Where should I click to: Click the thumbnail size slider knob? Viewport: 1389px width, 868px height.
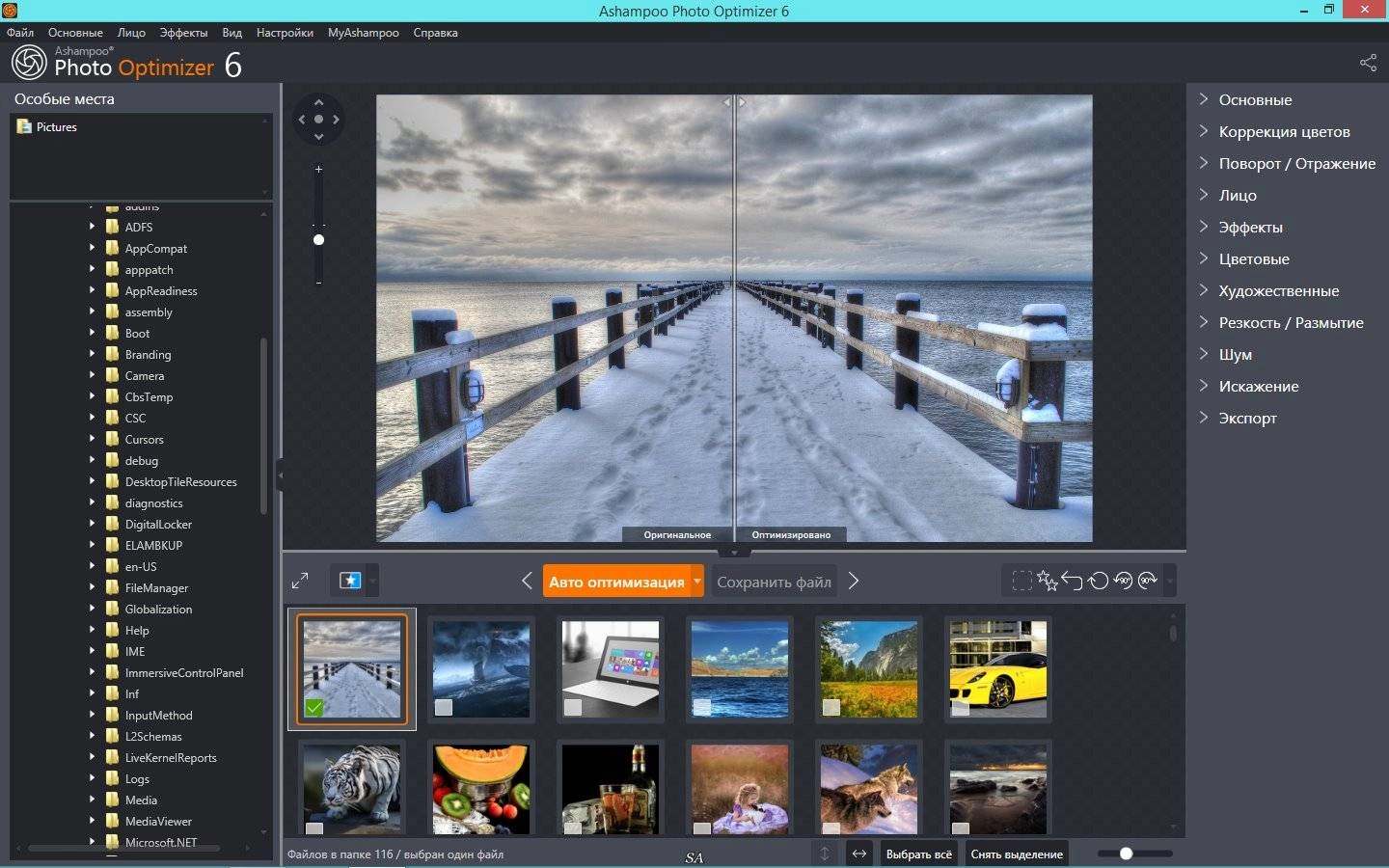pyautogui.click(x=1126, y=854)
